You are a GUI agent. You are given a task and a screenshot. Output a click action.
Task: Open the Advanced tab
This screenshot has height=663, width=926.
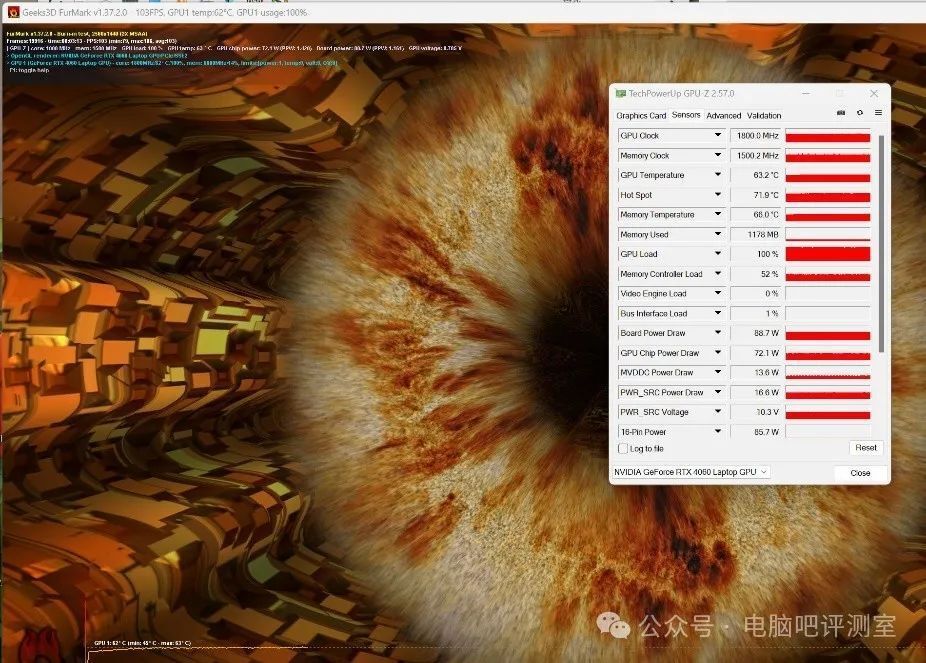coord(723,116)
